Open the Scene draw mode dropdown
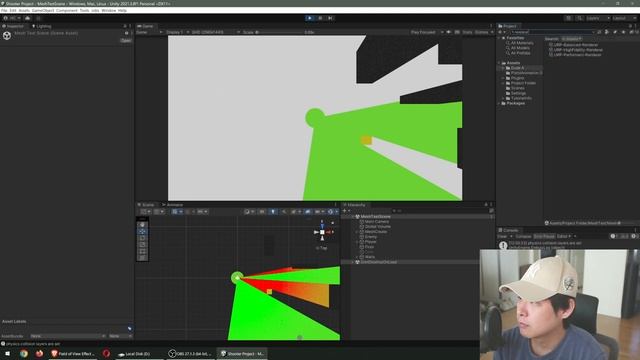This screenshot has height=360, width=640. point(249,211)
